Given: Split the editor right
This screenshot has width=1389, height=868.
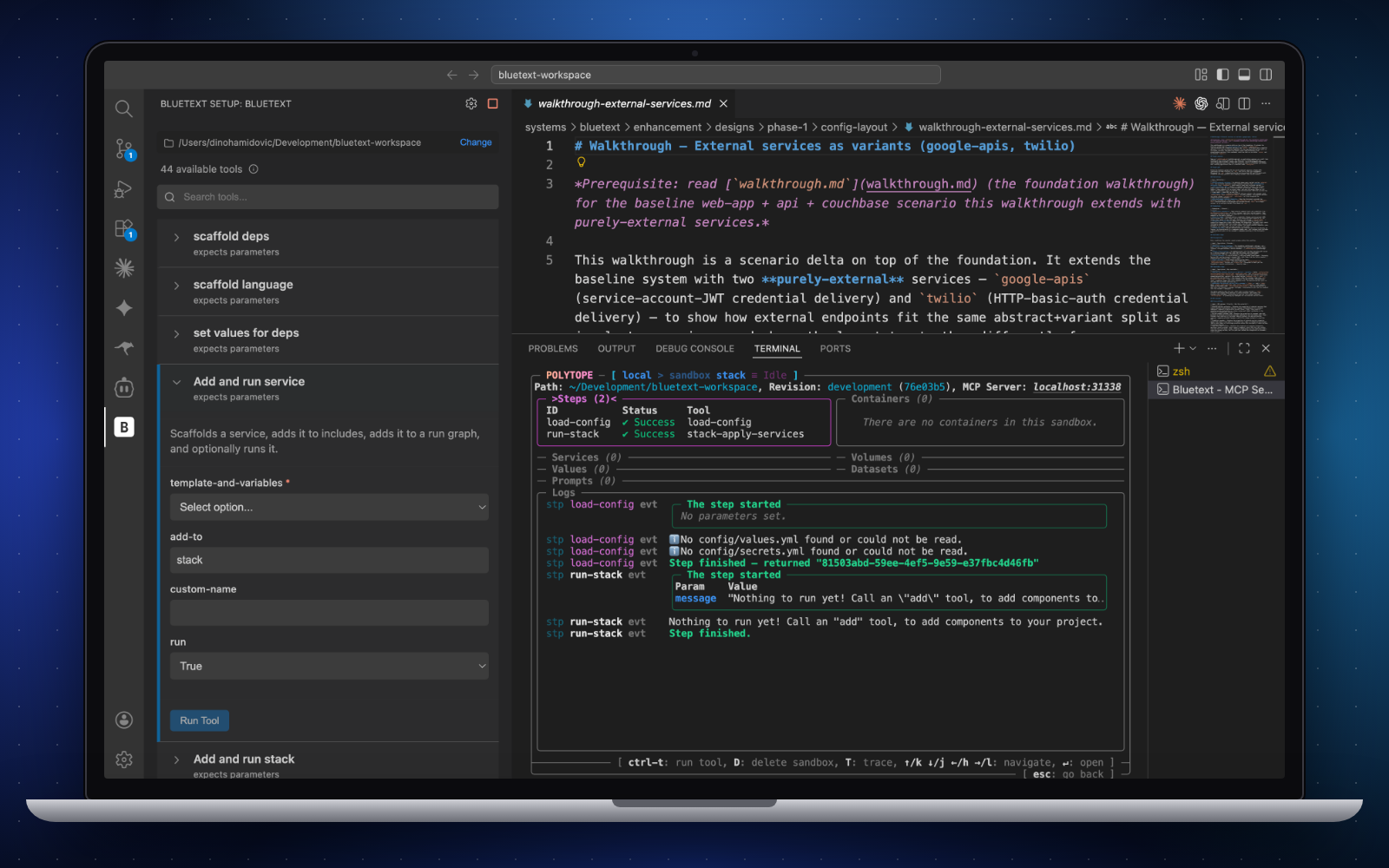Looking at the screenshot, I should [1244, 103].
